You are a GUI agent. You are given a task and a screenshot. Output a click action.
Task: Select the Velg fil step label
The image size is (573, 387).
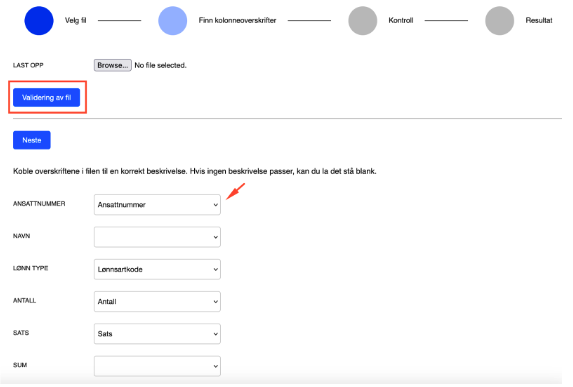76,20
